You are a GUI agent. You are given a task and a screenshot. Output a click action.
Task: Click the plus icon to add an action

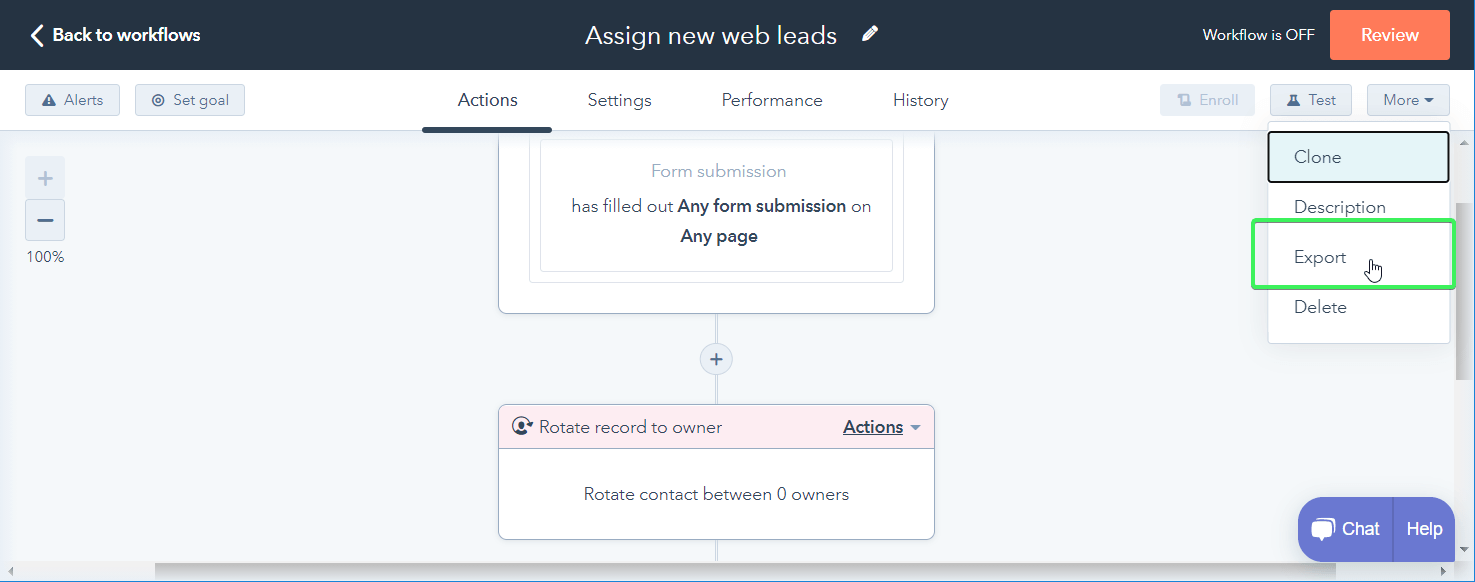click(x=715, y=359)
